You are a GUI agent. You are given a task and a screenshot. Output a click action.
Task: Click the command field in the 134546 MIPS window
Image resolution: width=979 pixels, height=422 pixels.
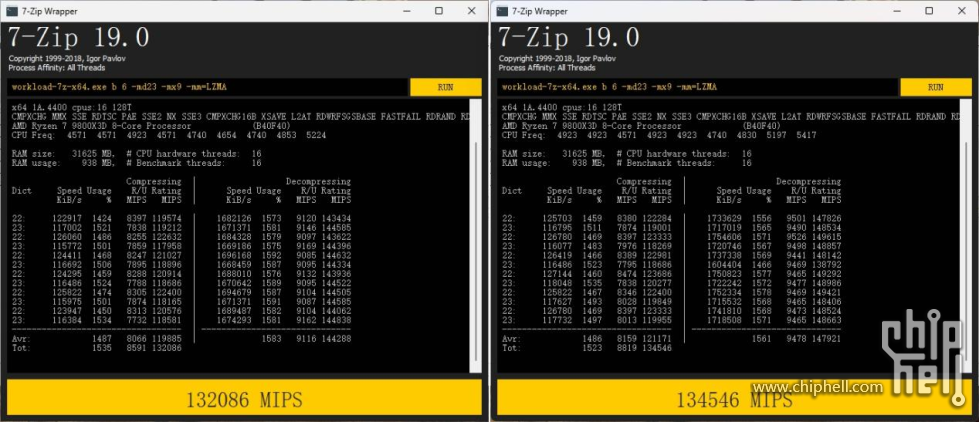[x=697, y=87]
